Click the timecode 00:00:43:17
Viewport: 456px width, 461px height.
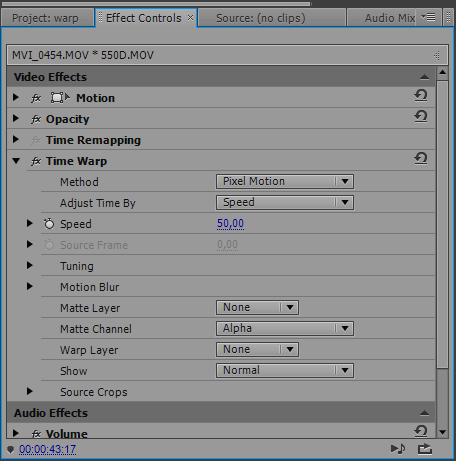pyautogui.click(x=47, y=449)
